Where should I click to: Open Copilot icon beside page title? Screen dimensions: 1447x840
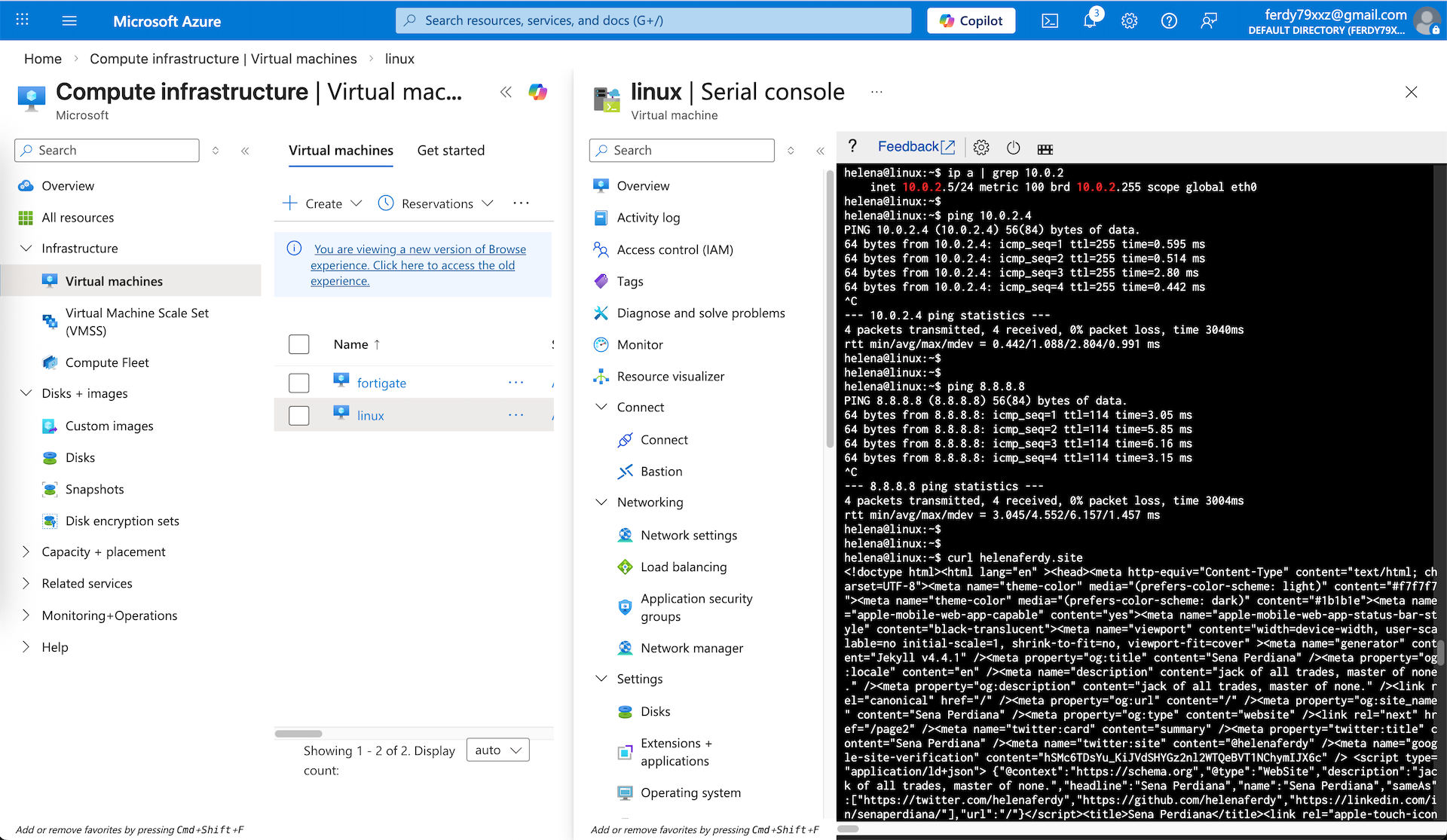click(x=537, y=92)
